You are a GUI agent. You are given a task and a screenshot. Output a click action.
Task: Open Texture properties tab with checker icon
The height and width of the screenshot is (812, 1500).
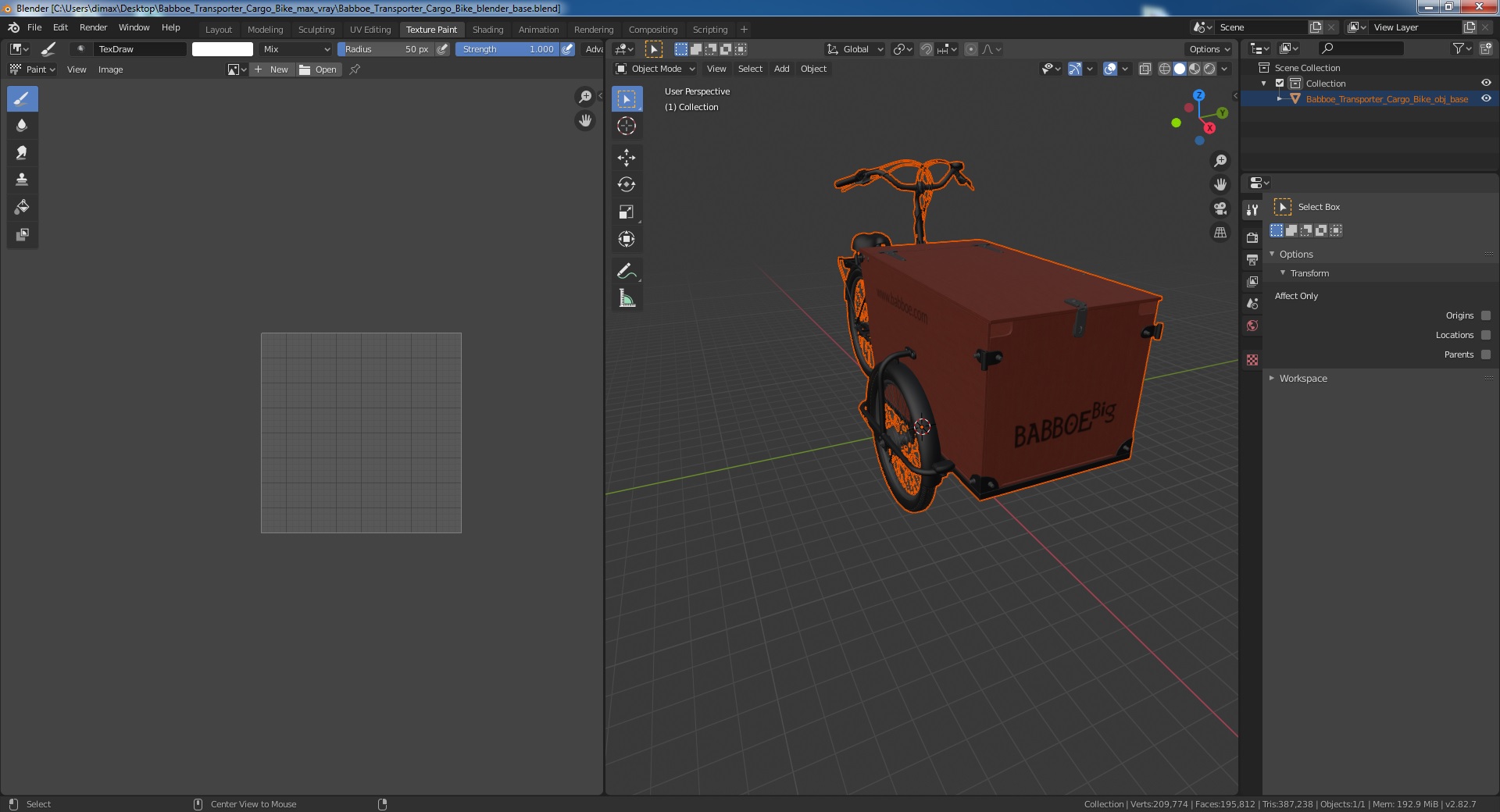coord(1252,360)
